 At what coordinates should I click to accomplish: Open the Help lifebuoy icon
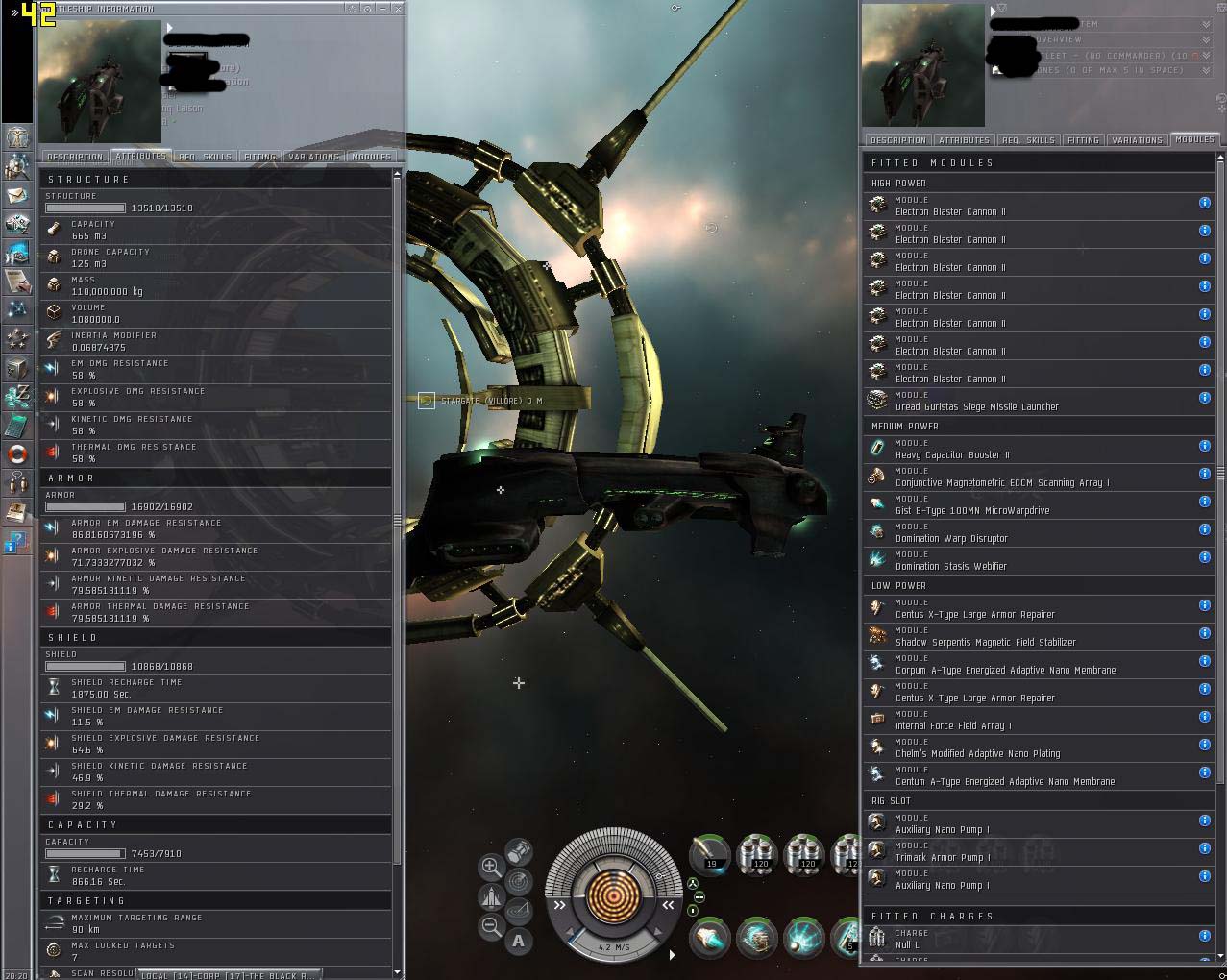pos(17,453)
